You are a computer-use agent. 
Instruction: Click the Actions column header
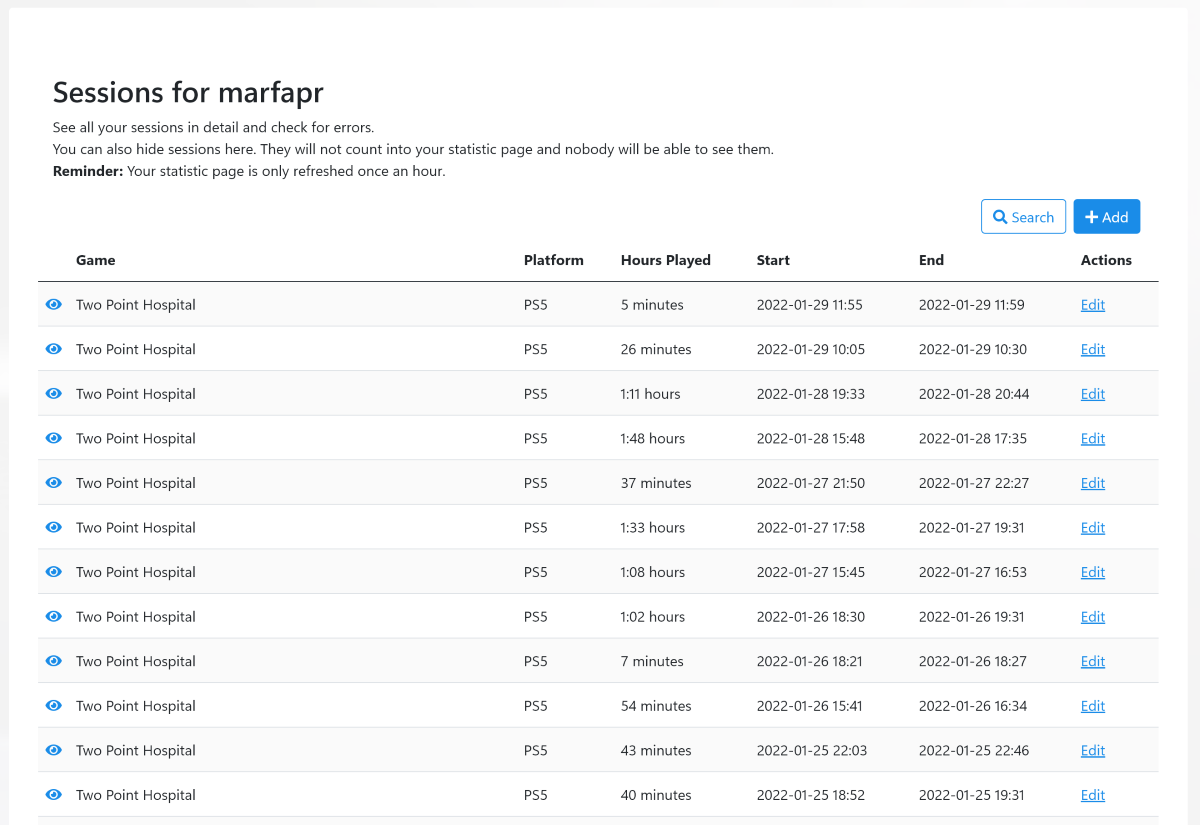coord(1106,260)
